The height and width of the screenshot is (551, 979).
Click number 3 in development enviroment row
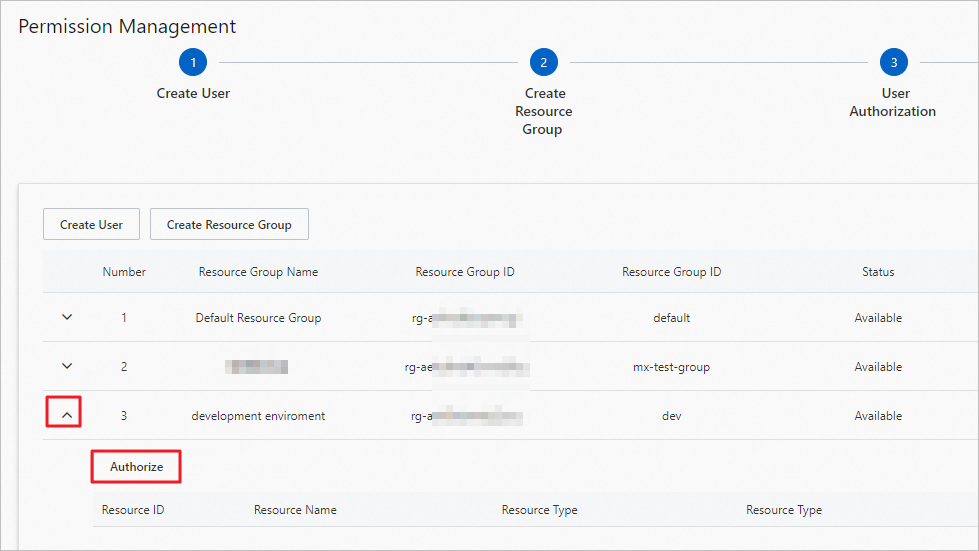124,416
